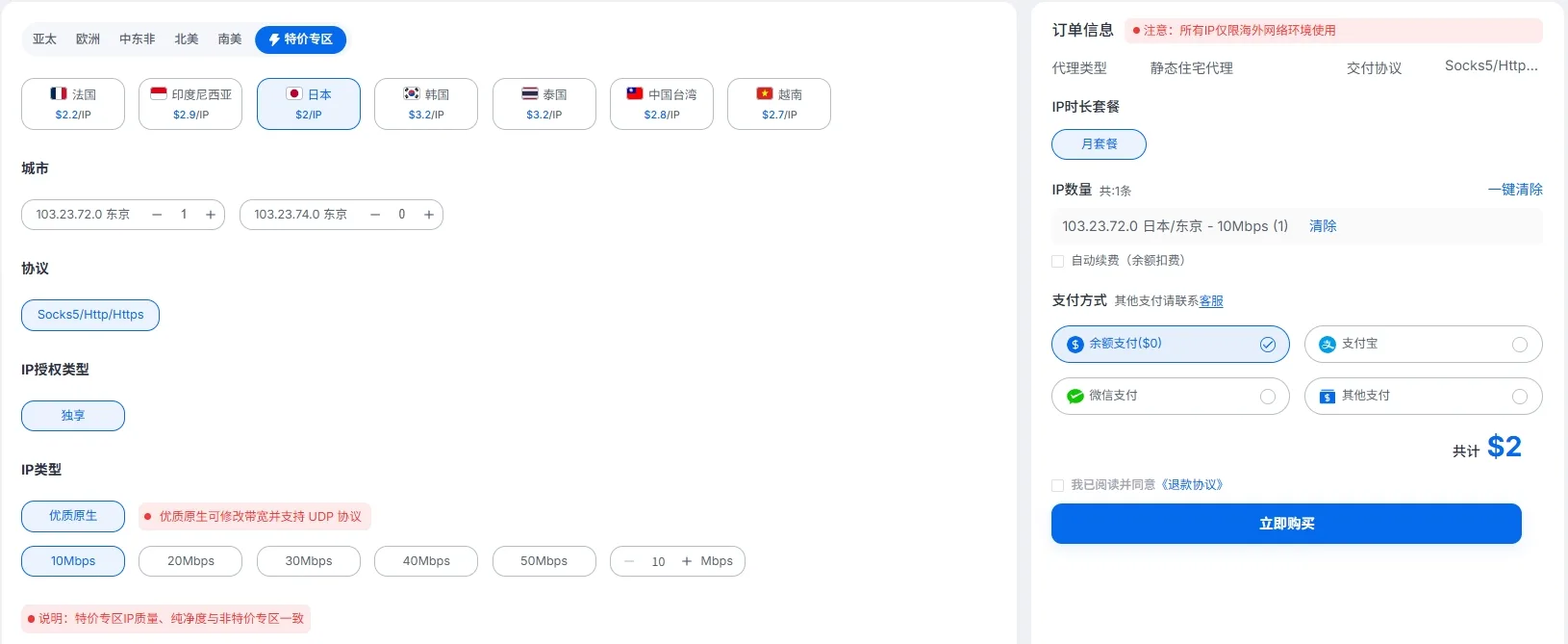Click the 立即购买 button

[1286, 524]
